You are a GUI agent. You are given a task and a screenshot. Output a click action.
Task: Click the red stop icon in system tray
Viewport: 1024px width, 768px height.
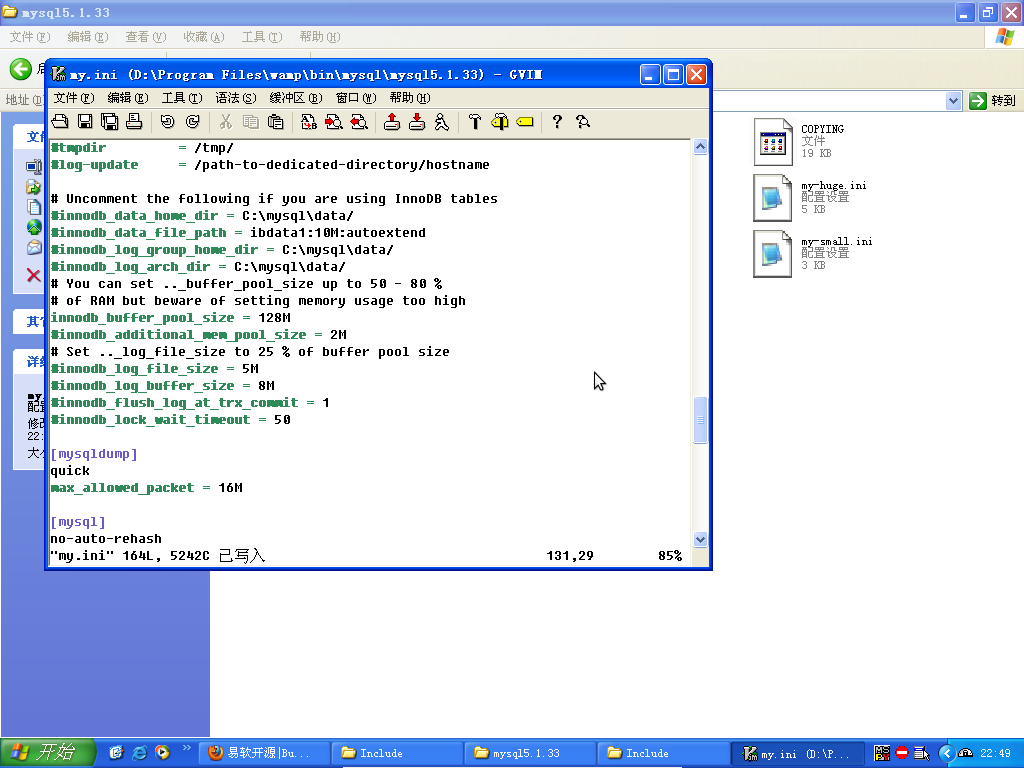[x=902, y=753]
